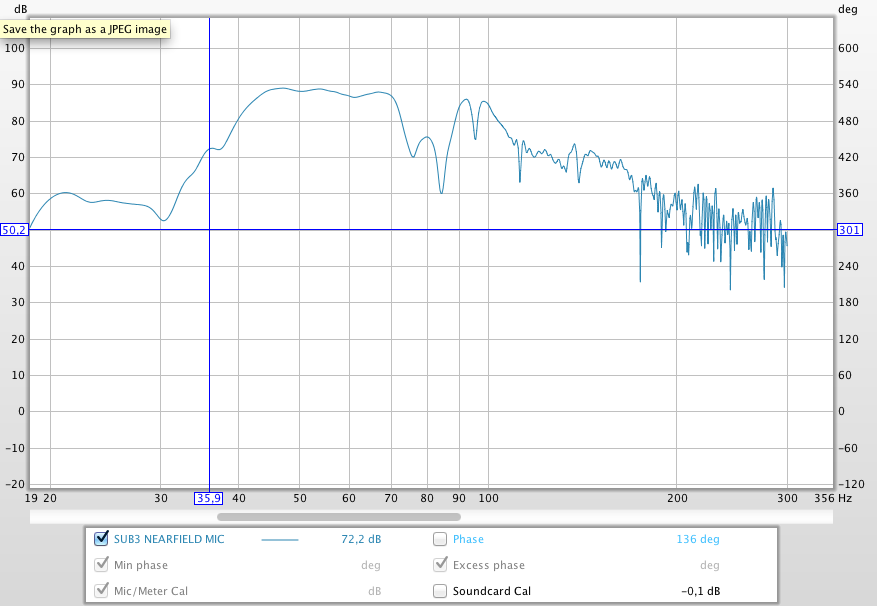Screen dimensions: 877x606
Task: Click the 301 deg cursor readout
Action: [x=850, y=229]
